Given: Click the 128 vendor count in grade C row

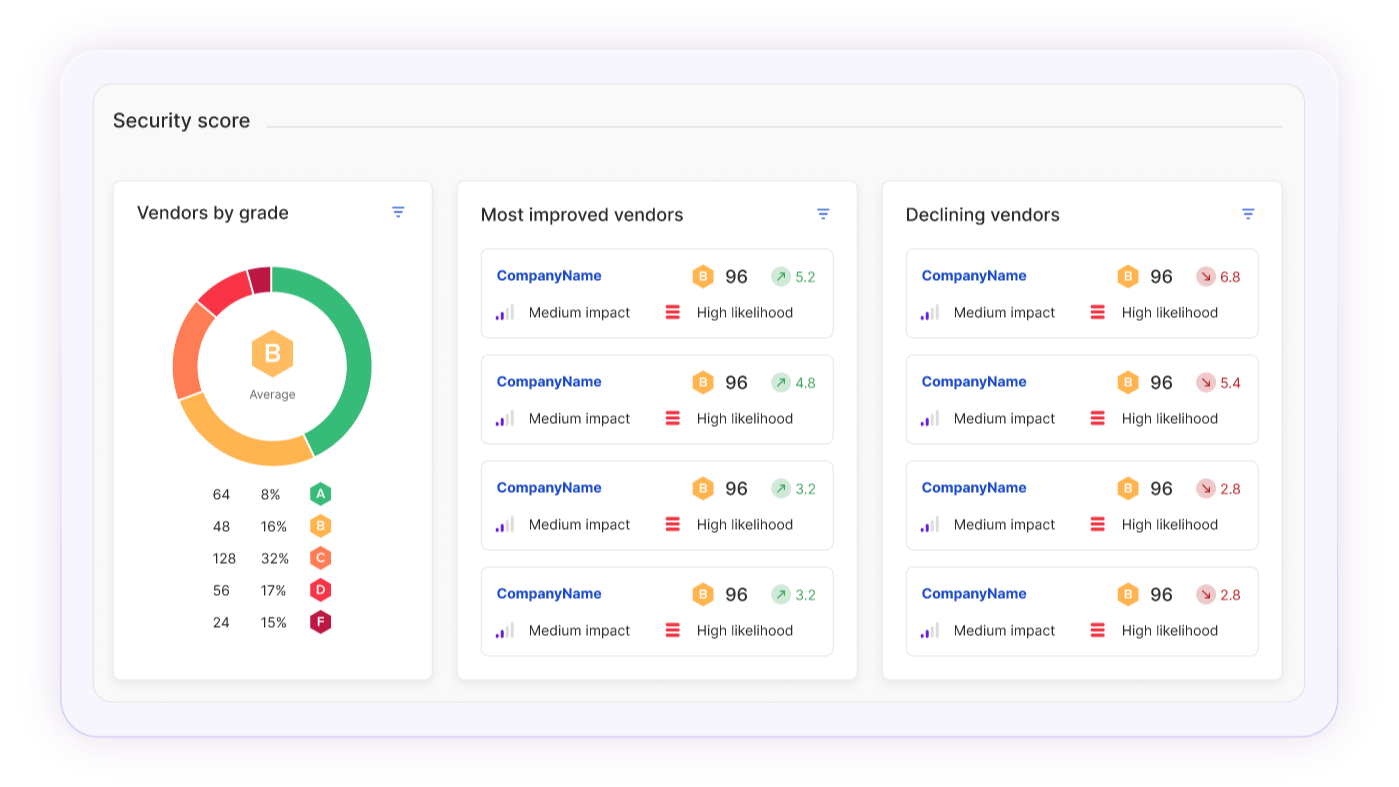Looking at the screenshot, I should click(x=224, y=558).
